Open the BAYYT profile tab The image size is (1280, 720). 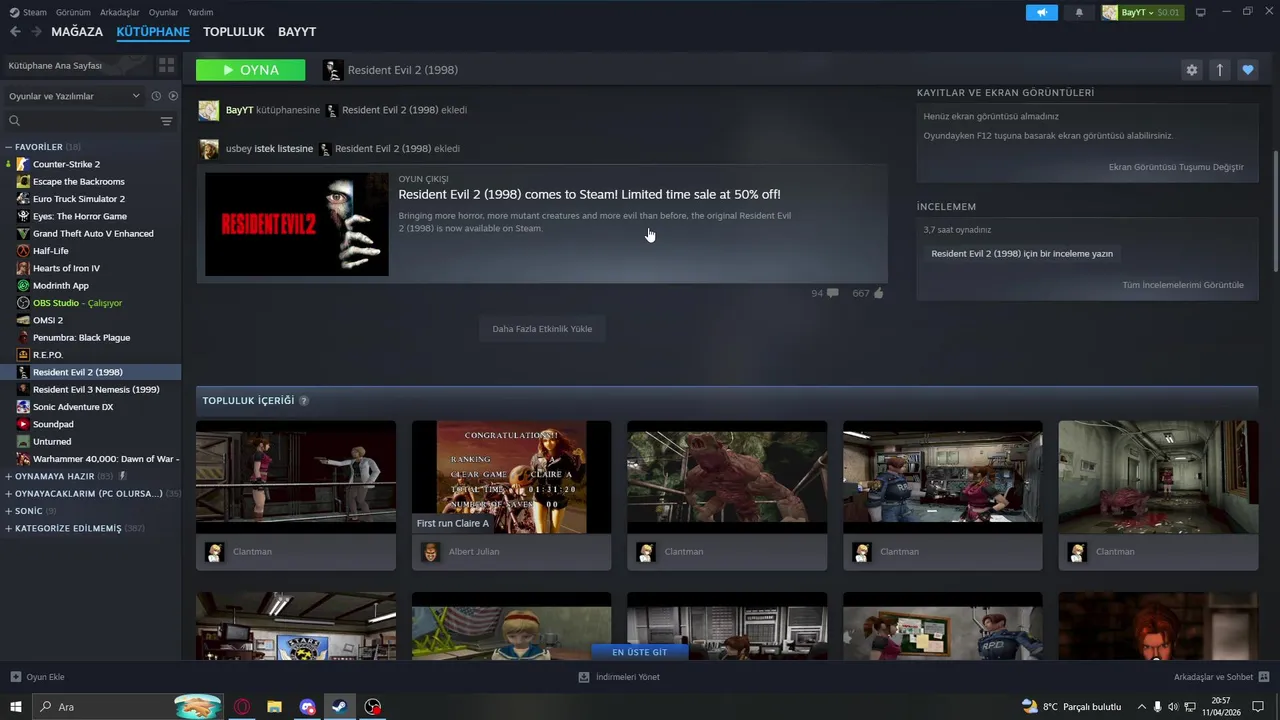pyautogui.click(x=297, y=32)
